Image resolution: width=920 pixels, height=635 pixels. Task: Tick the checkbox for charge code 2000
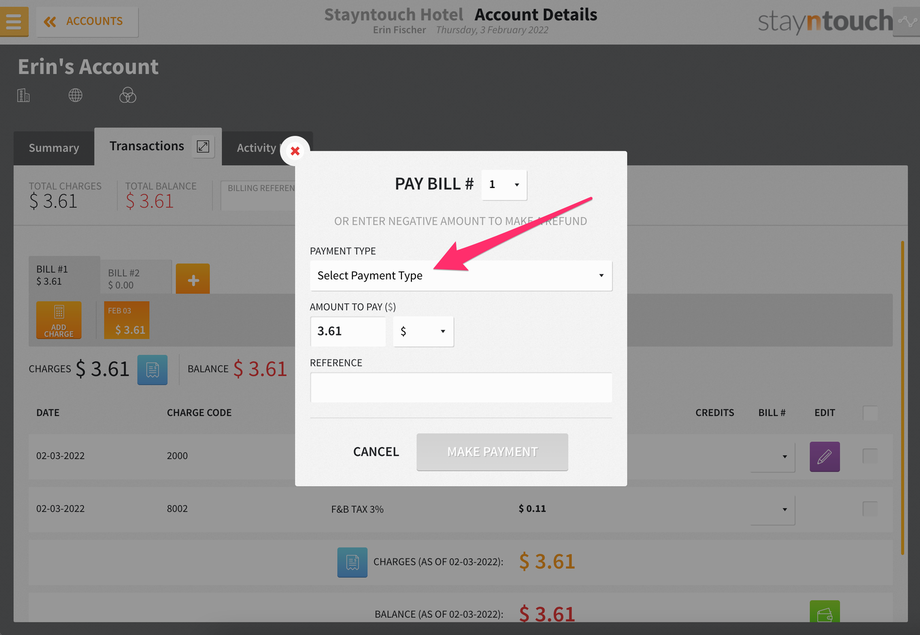point(870,455)
